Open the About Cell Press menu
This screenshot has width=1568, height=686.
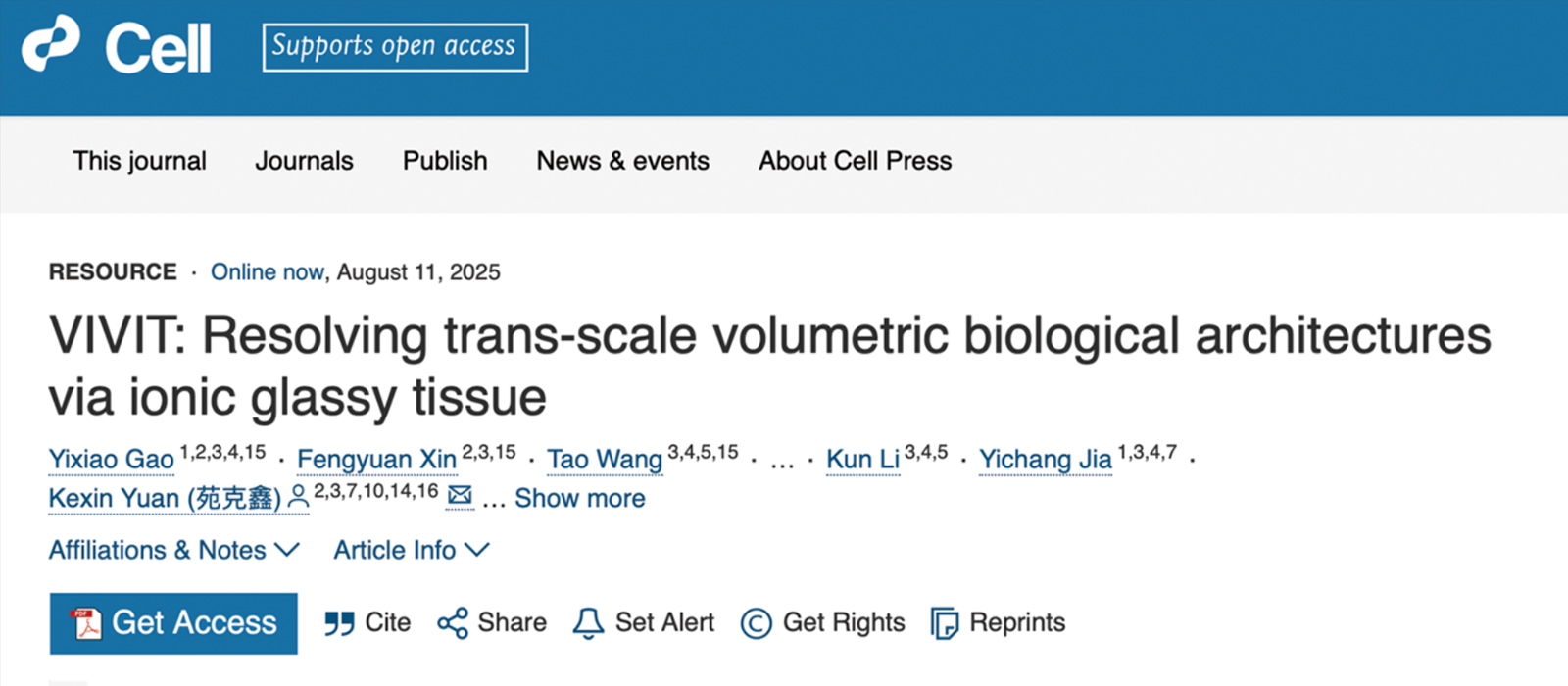pyautogui.click(x=855, y=161)
